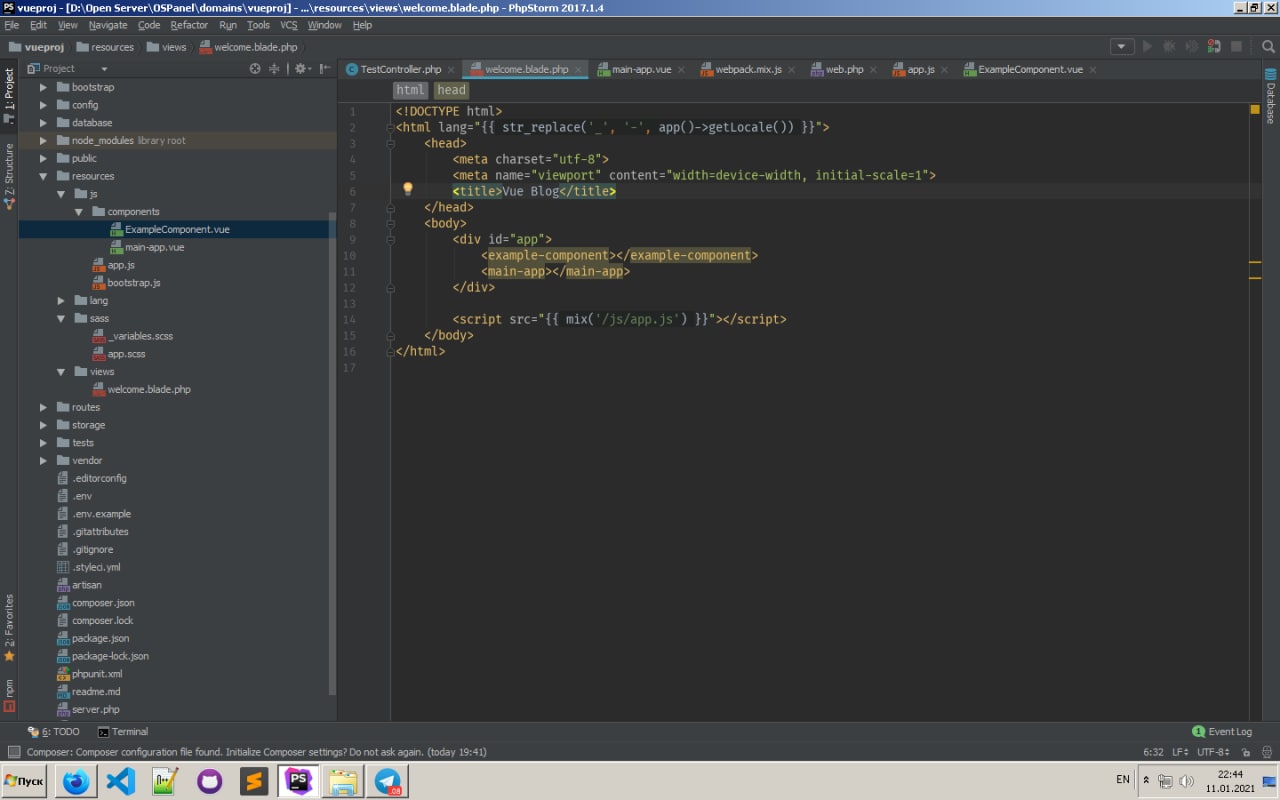This screenshot has width=1280, height=800.
Task: Open Project panel gear settings
Action: tap(300, 68)
